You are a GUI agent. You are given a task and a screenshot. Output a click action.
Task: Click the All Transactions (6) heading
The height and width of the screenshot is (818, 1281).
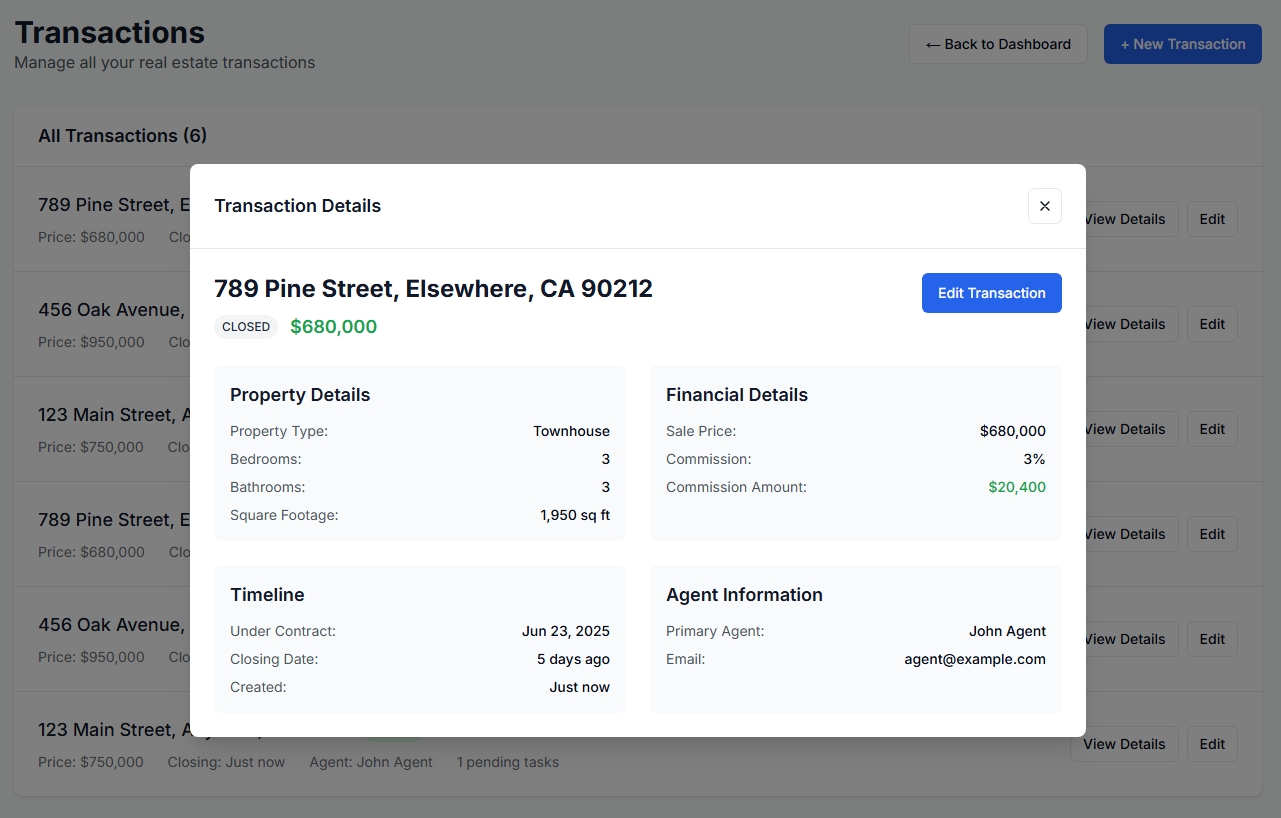tap(122, 136)
